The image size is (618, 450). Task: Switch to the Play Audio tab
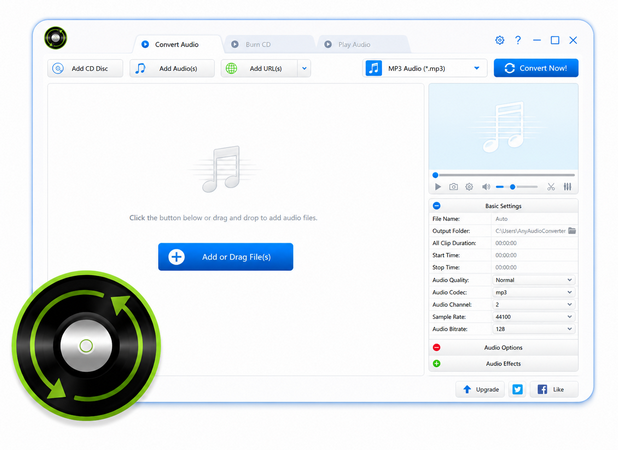(363, 45)
